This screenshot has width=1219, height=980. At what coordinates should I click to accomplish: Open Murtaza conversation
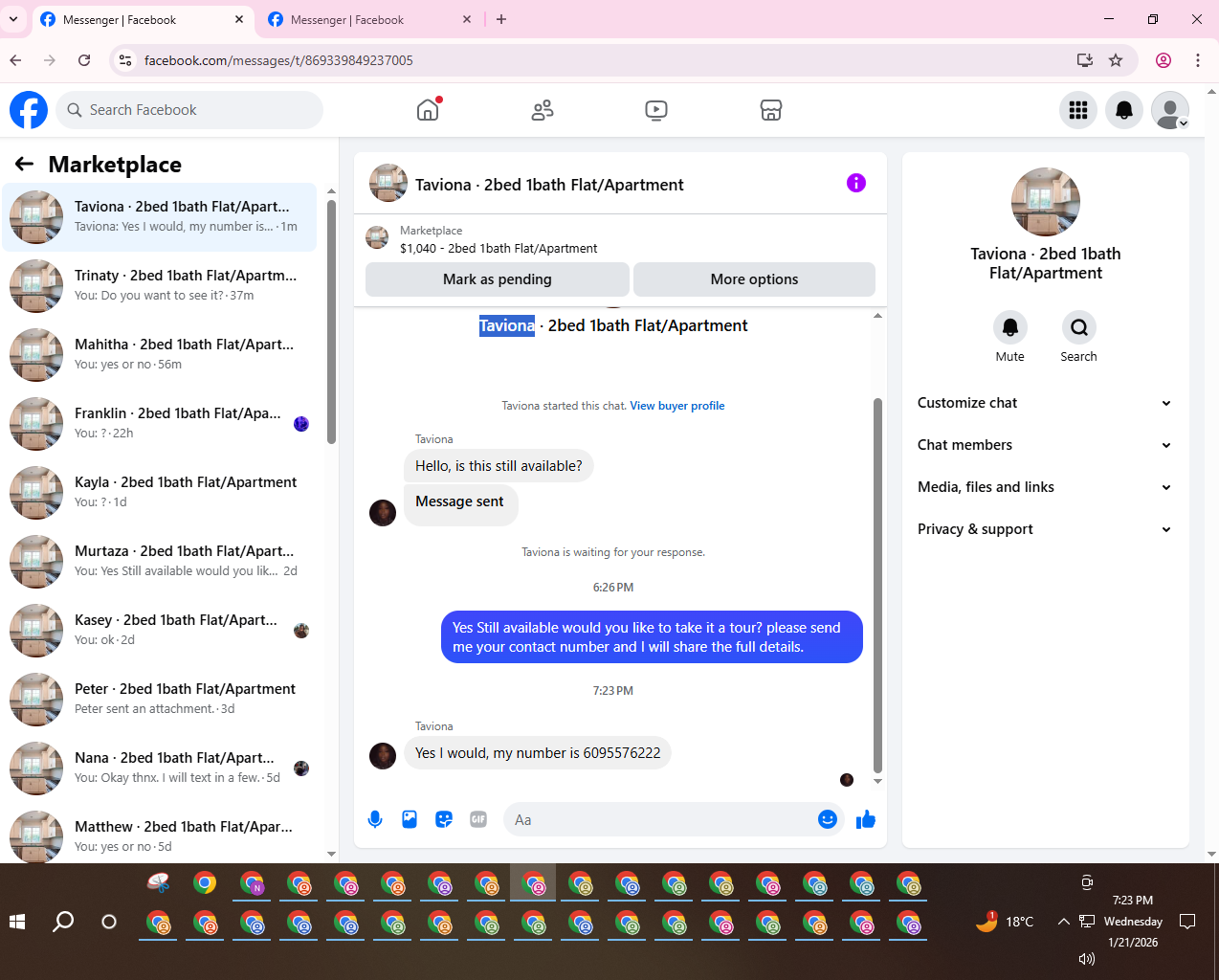160,562
